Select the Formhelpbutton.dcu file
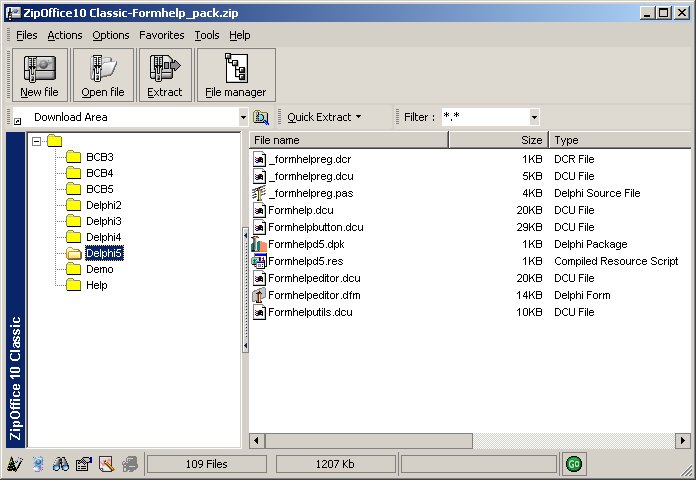696x480 pixels. 316,227
